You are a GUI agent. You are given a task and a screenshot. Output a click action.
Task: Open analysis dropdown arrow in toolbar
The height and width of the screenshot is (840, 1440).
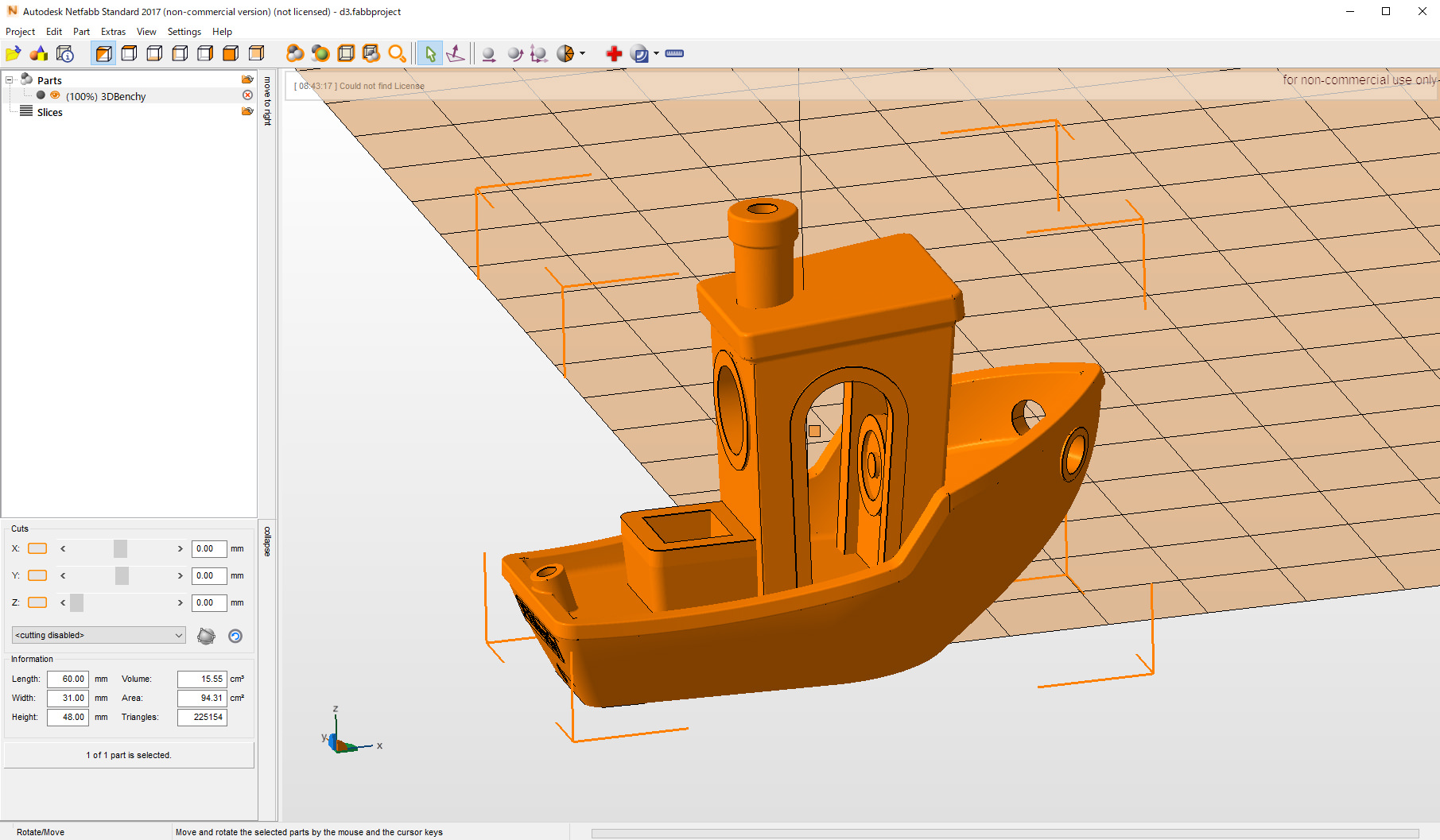coord(656,54)
